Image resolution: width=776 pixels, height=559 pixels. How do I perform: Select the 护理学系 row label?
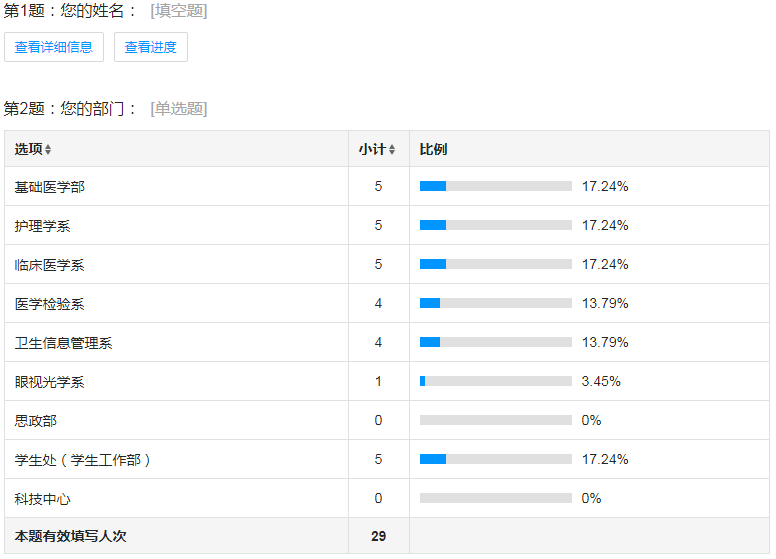click(x=42, y=226)
